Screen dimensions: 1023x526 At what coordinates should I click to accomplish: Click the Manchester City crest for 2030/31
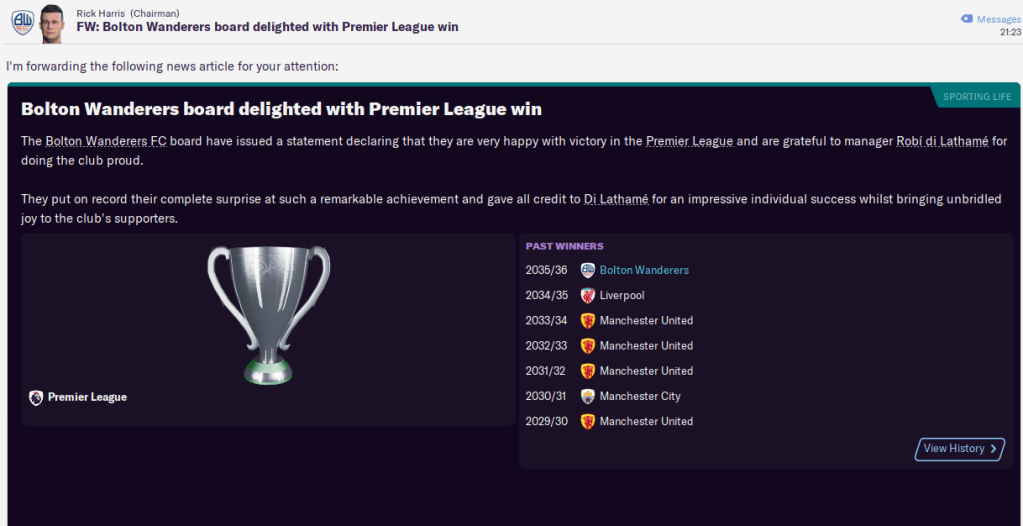(x=588, y=396)
